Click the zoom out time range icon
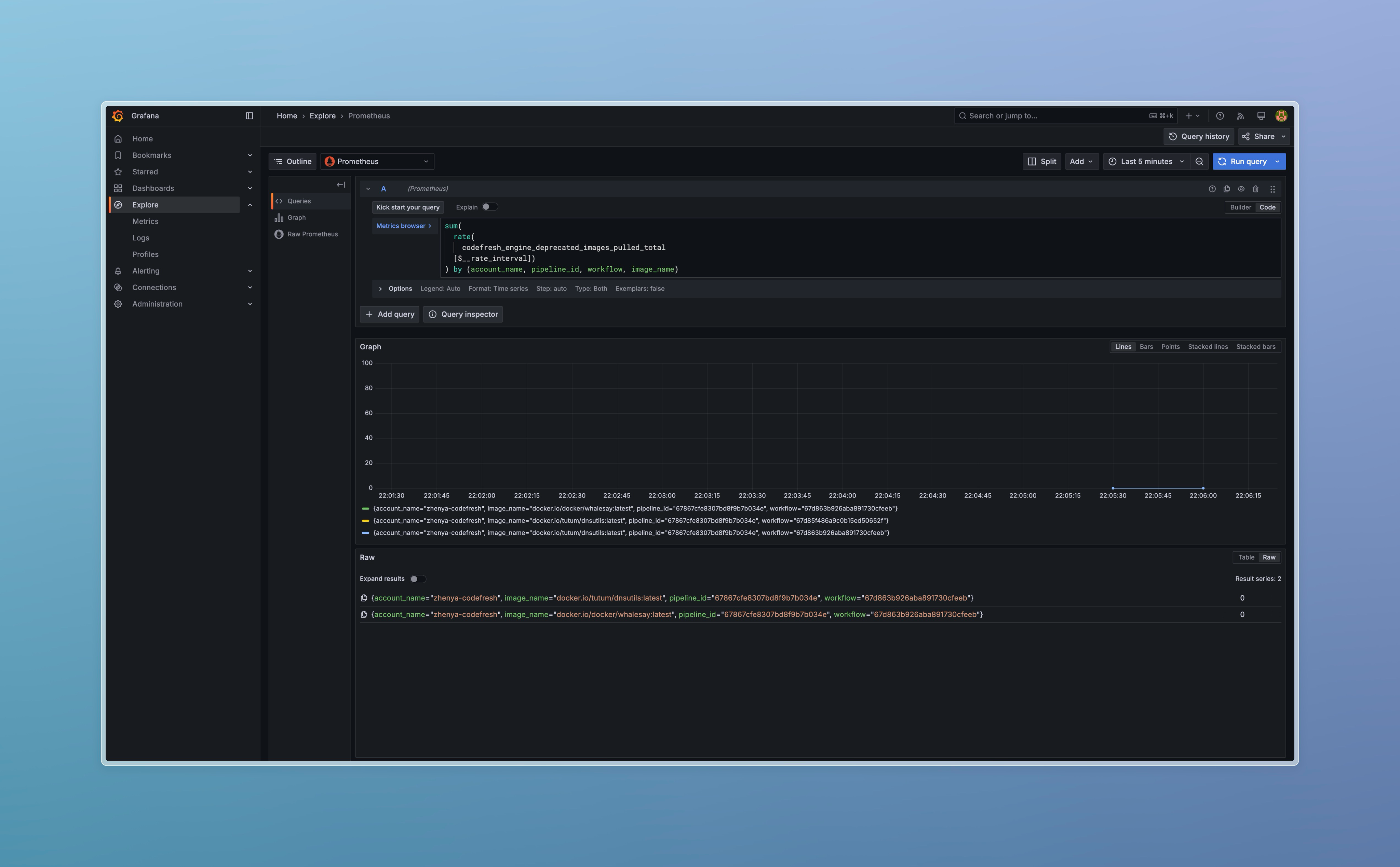This screenshot has width=1400, height=867. click(x=1199, y=162)
